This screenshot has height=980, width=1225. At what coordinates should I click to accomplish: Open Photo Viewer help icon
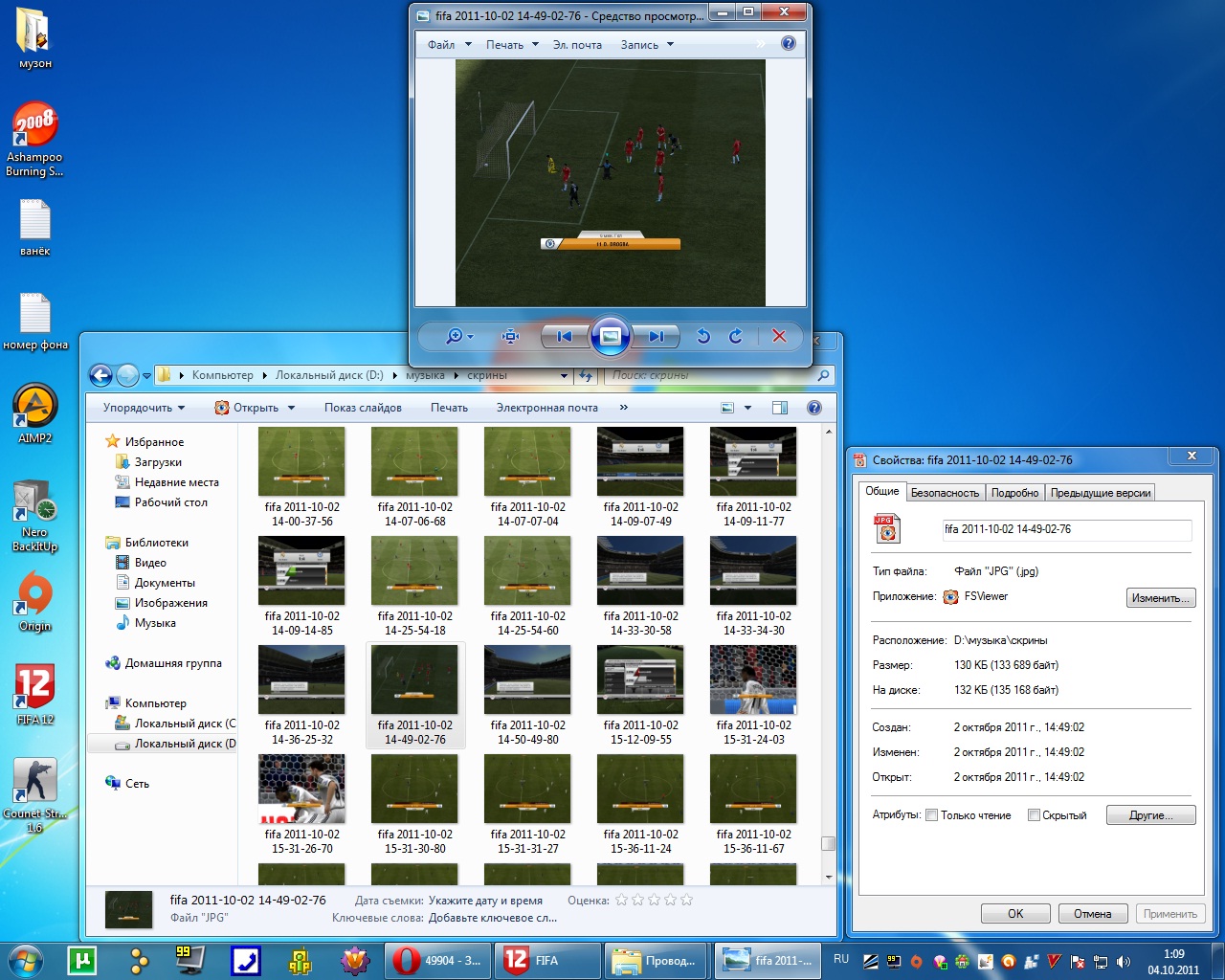pos(788,43)
